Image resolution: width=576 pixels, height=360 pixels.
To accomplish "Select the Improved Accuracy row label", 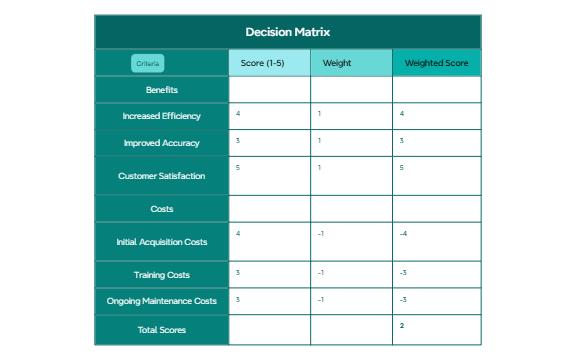I will tap(162, 143).
